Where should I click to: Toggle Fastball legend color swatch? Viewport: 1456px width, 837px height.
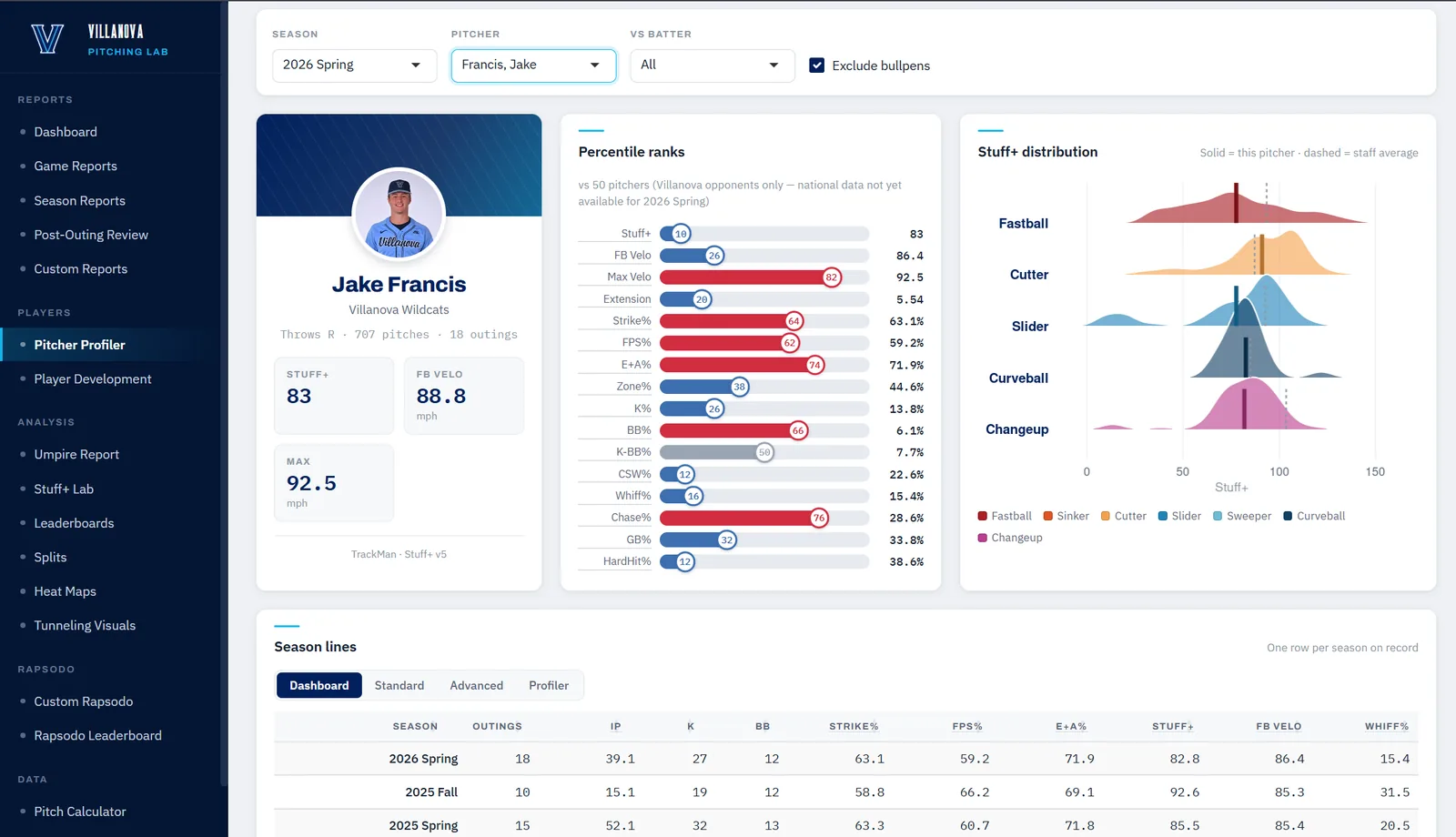click(x=983, y=516)
